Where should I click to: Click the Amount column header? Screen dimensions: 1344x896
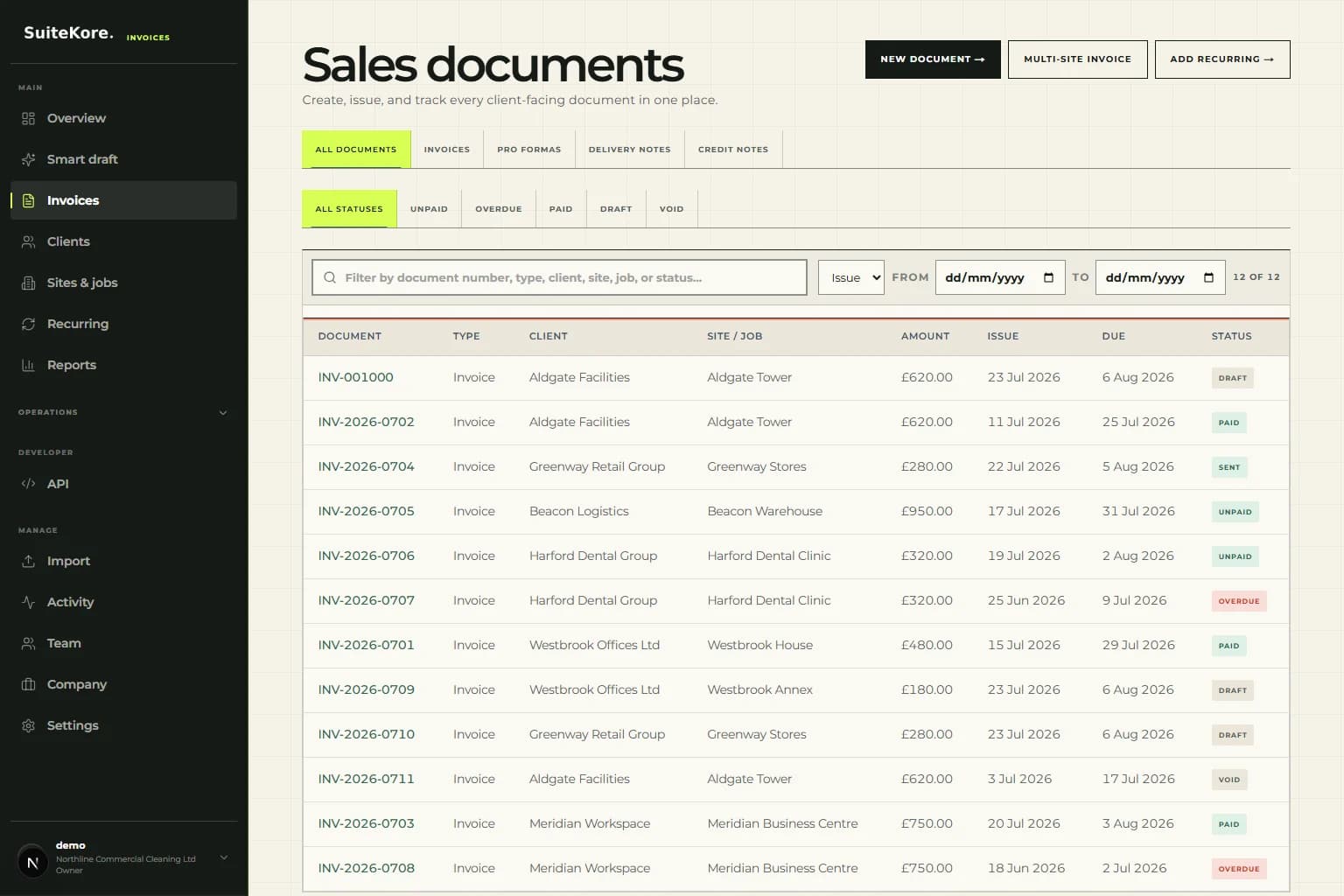pyautogui.click(x=925, y=336)
